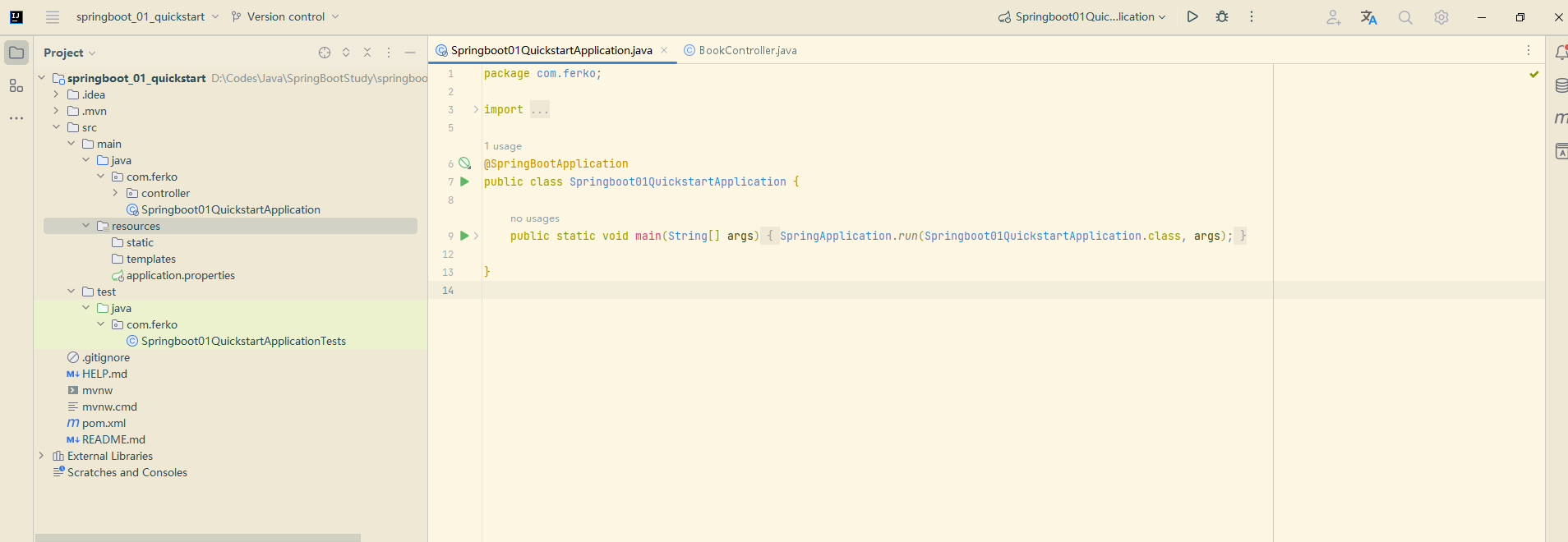Close the Springboot01QuickstartApplication.java tab
The height and width of the screenshot is (542, 1568).
point(664,50)
